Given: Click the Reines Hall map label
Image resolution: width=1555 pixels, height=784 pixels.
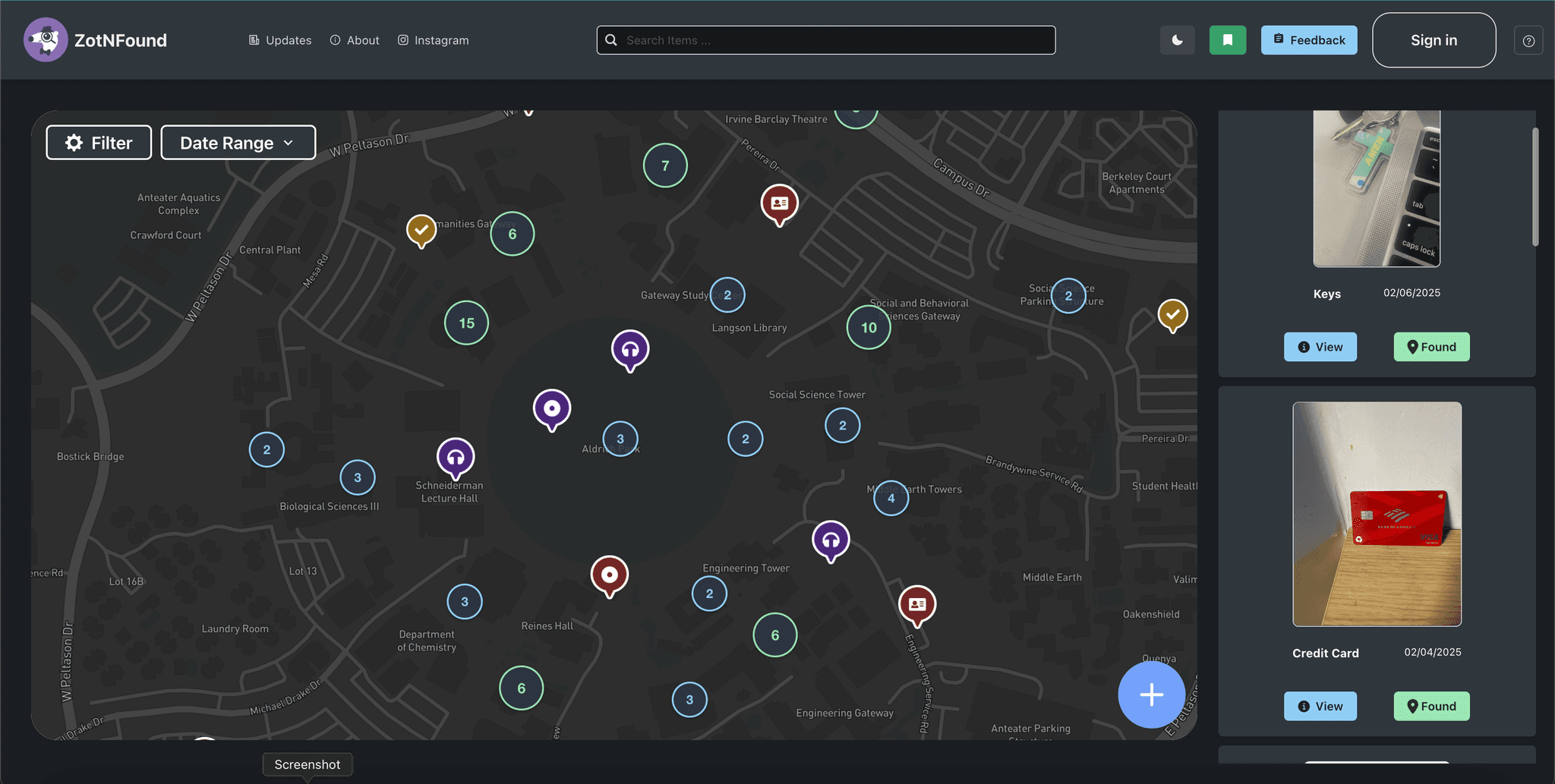Looking at the screenshot, I should 547,626.
